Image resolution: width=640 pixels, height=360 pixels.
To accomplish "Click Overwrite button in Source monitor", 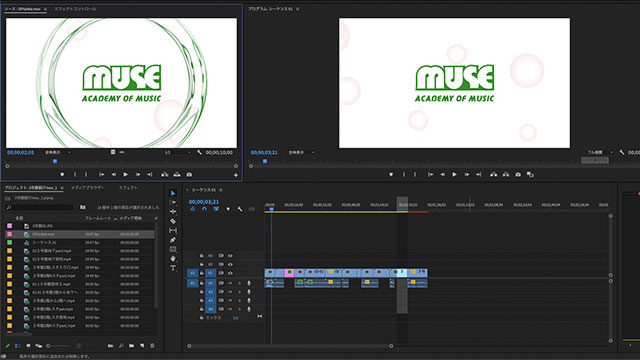I will (177, 175).
